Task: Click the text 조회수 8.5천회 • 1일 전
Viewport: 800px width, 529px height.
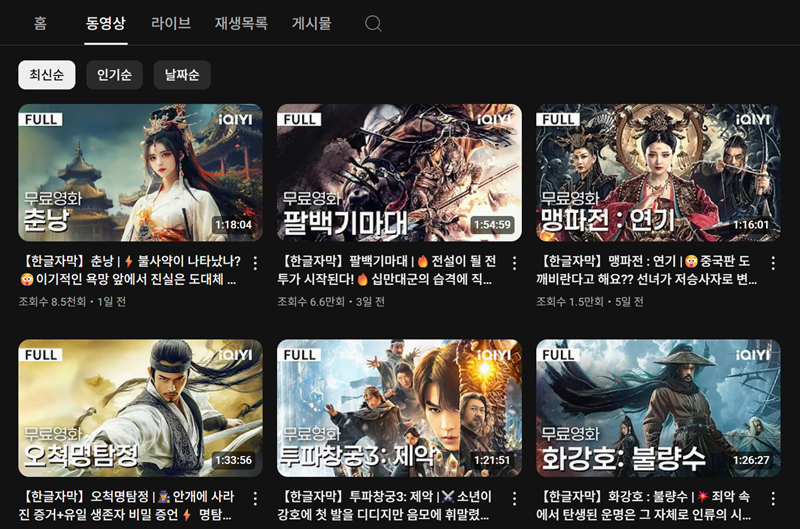Action: coord(72,302)
